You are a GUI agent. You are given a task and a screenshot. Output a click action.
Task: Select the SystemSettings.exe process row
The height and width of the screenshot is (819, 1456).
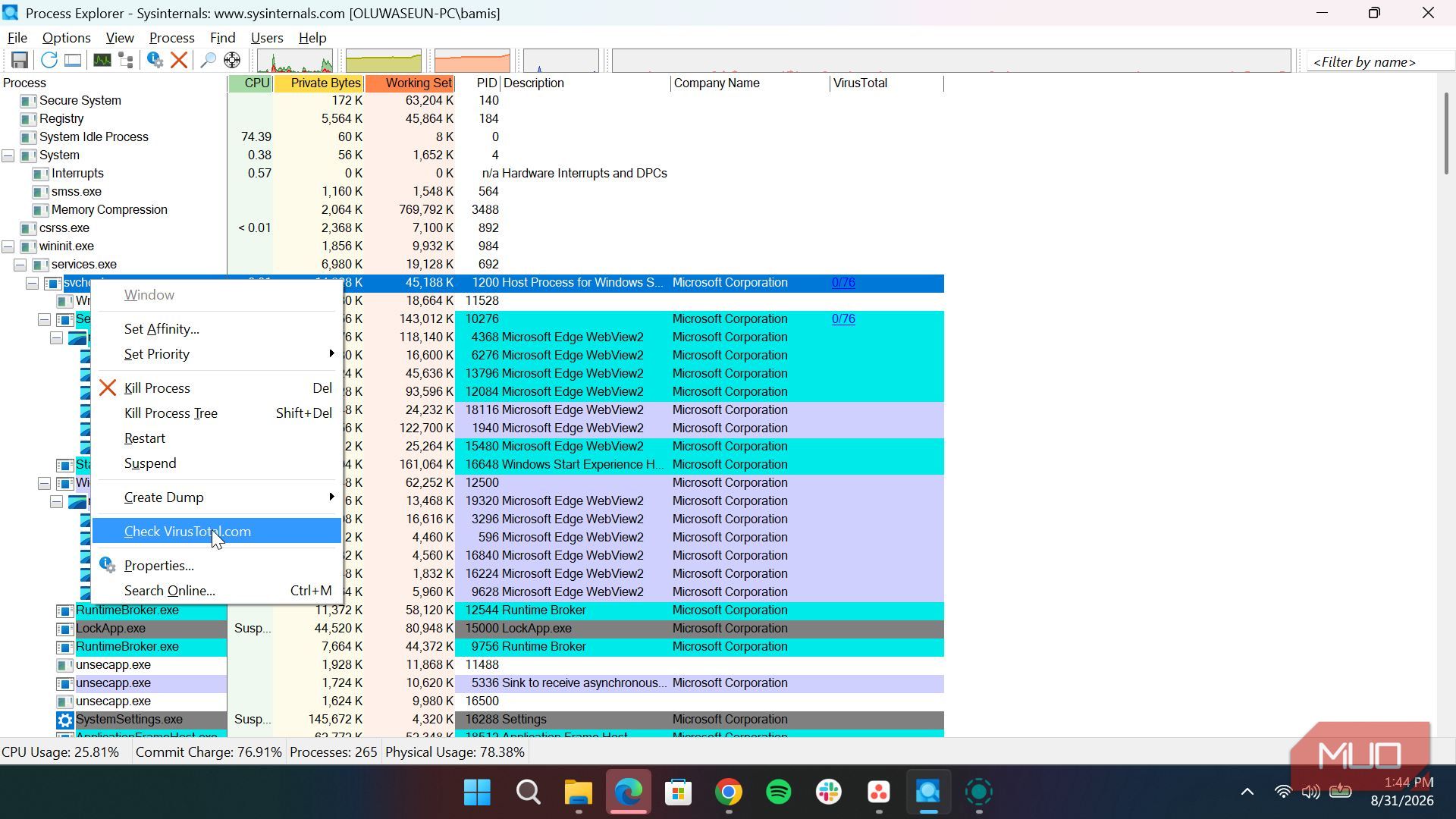(x=472, y=720)
